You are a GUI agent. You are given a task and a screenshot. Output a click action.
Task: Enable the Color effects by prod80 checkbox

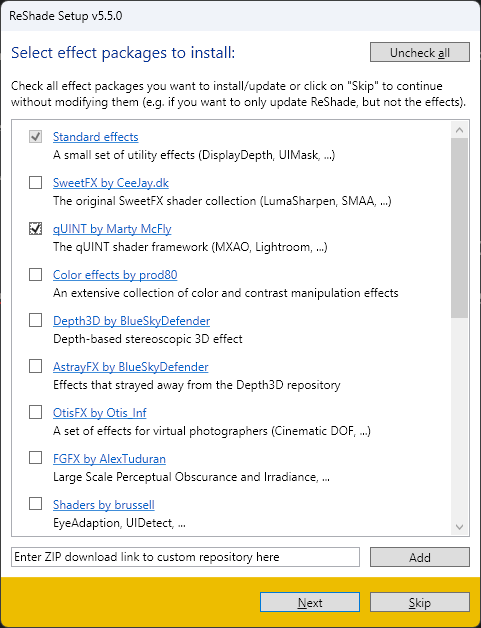[x=36, y=275]
